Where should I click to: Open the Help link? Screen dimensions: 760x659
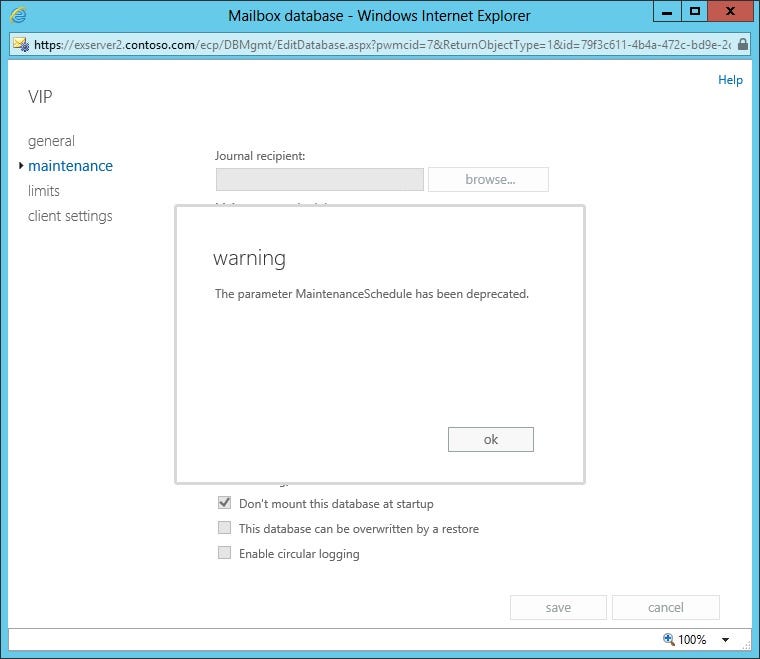coord(730,80)
